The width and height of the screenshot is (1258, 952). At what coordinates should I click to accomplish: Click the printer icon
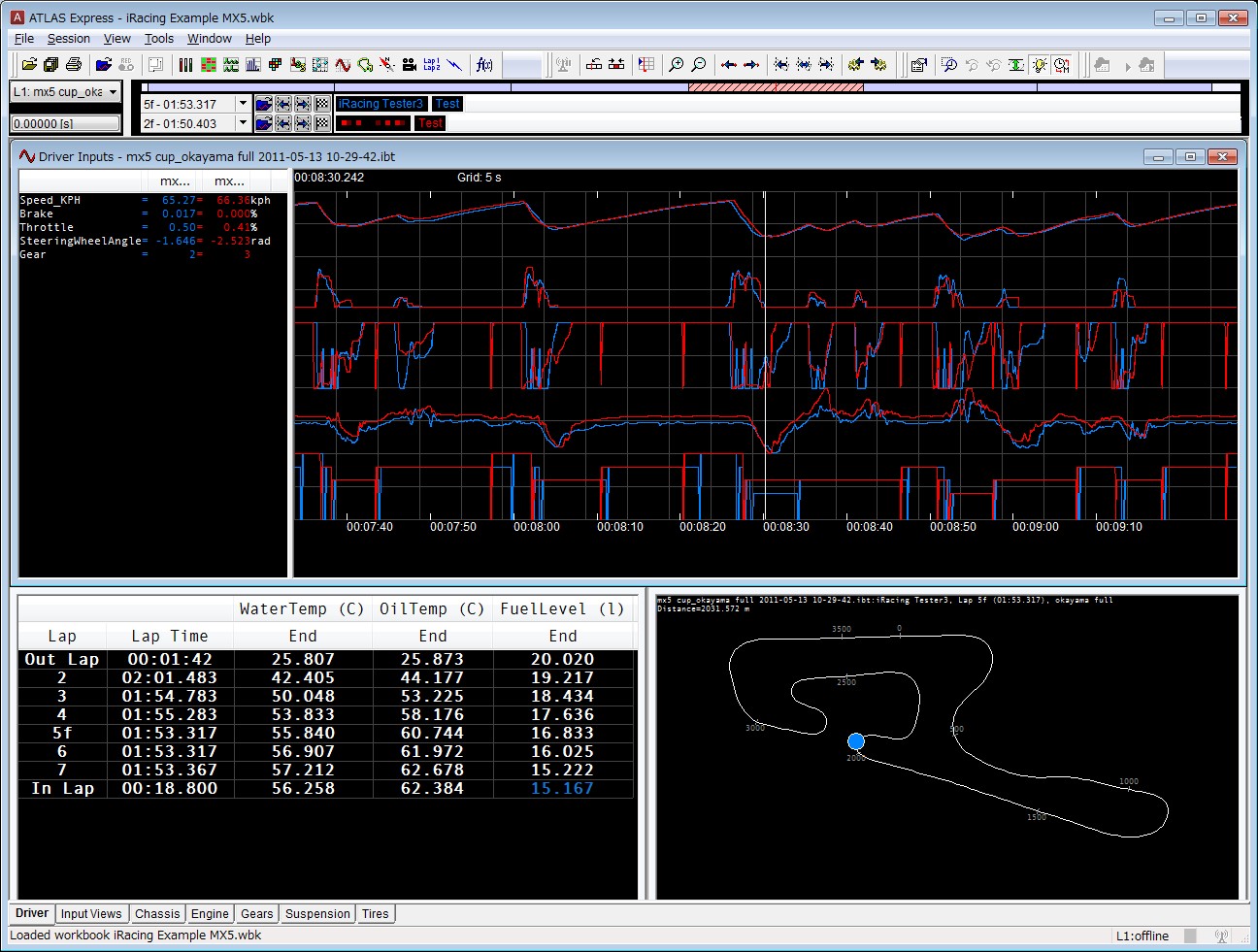73,65
